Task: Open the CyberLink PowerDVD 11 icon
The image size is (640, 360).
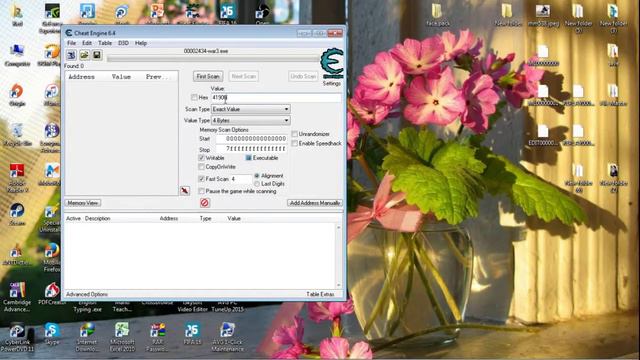Action: pos(17,338)
